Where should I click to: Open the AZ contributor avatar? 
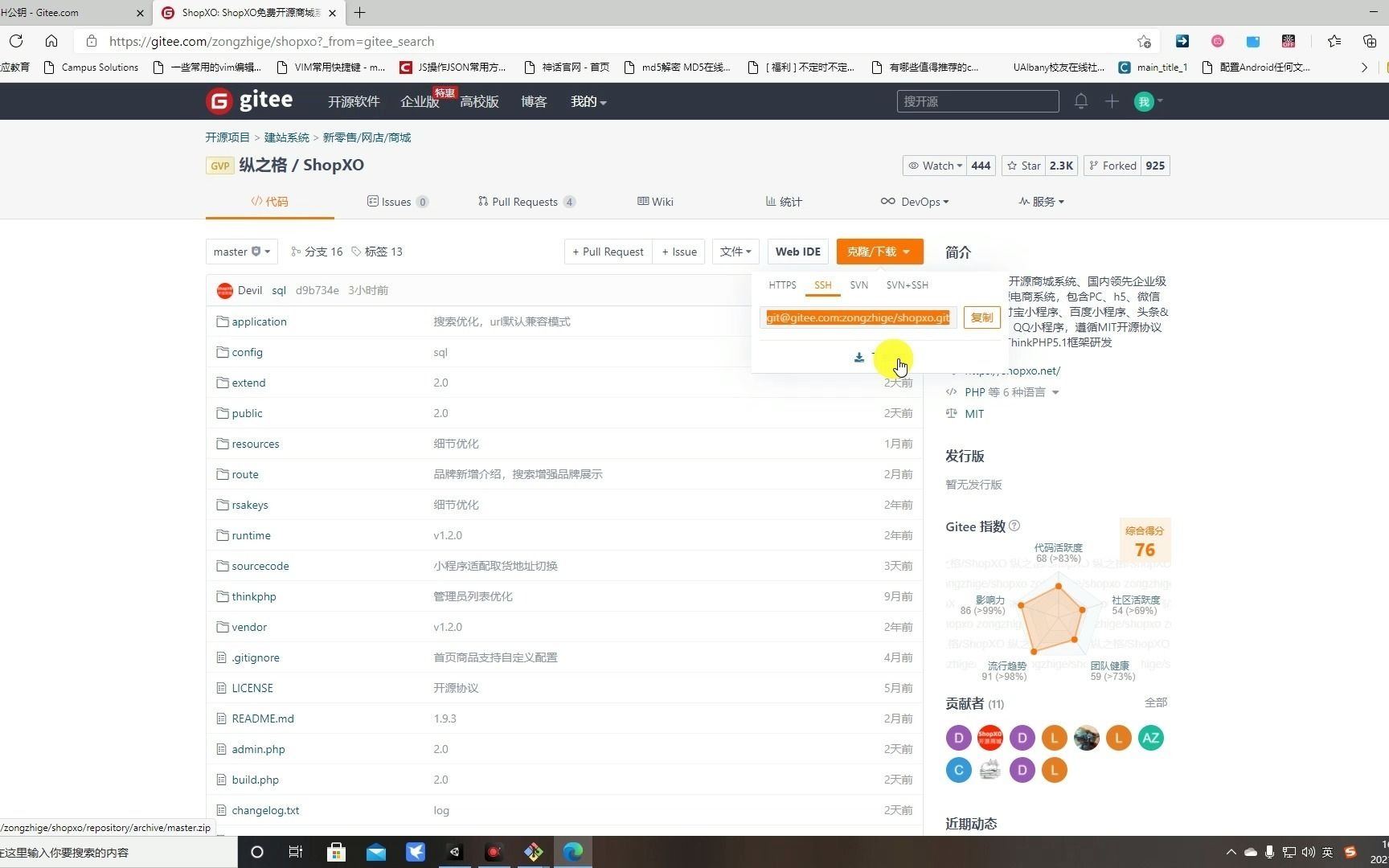[1150, 738]
